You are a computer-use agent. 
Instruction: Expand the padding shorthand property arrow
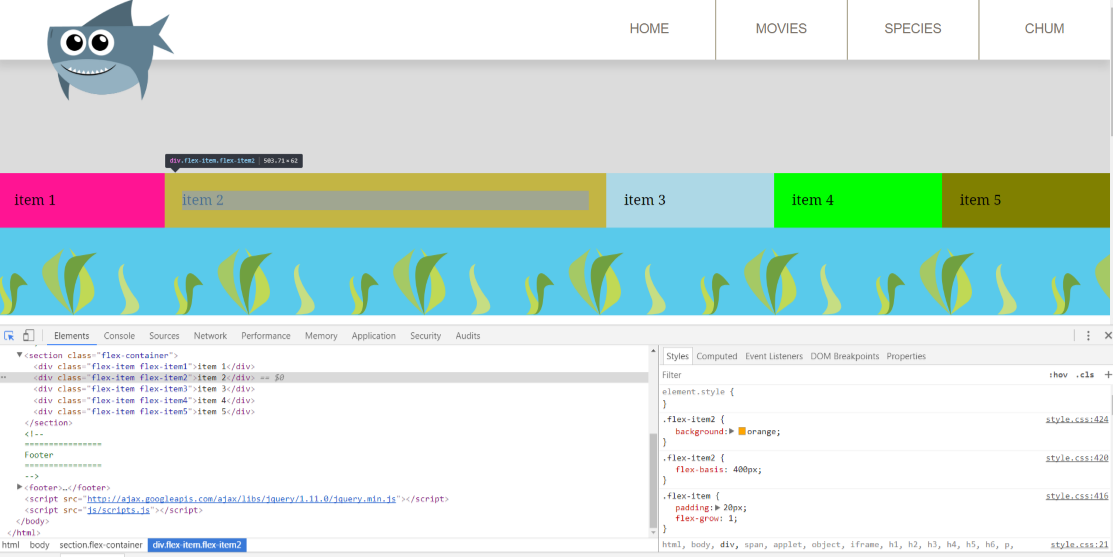[718, 508]
